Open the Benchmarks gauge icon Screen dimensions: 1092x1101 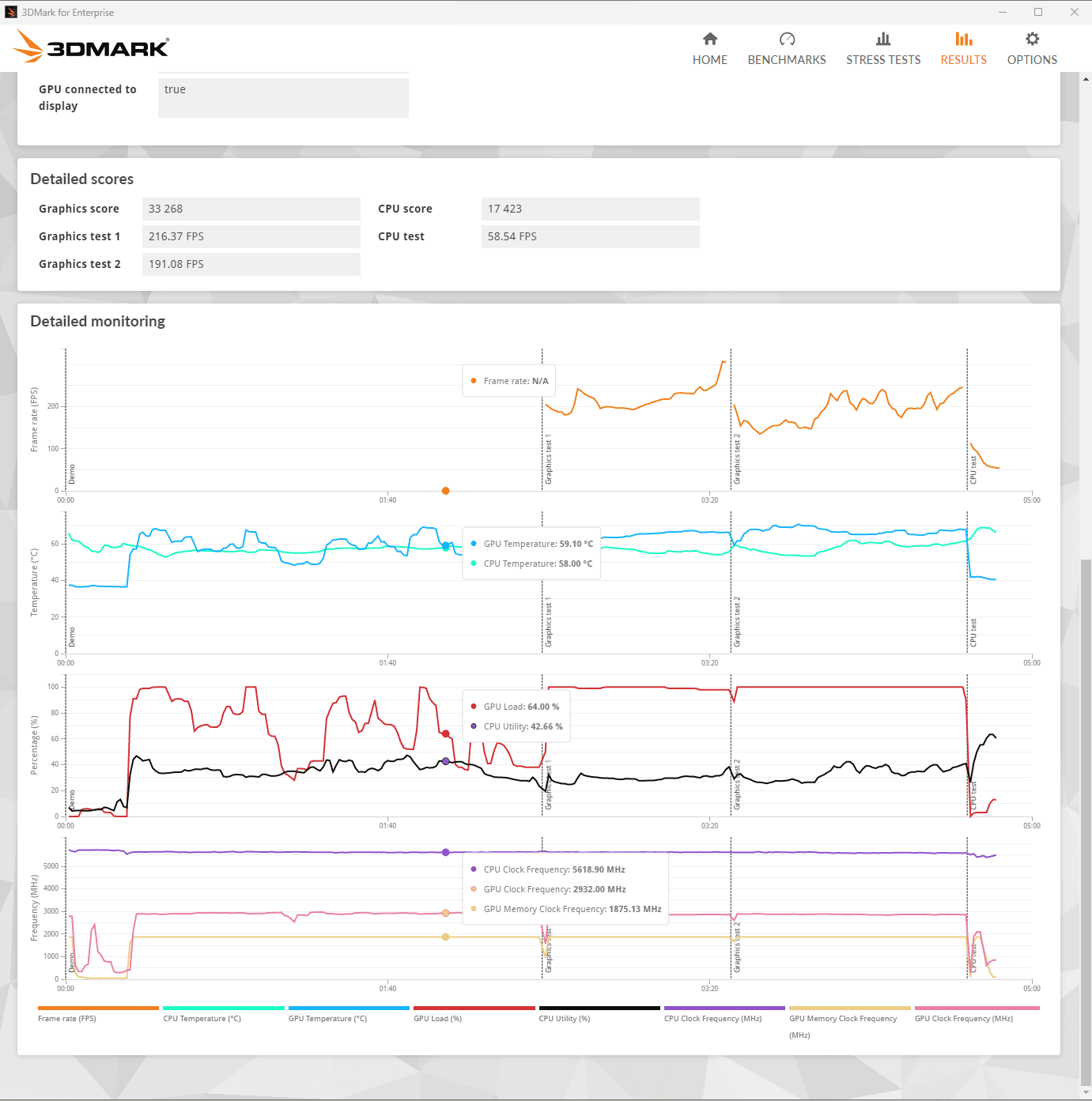(x=787, y=39)
